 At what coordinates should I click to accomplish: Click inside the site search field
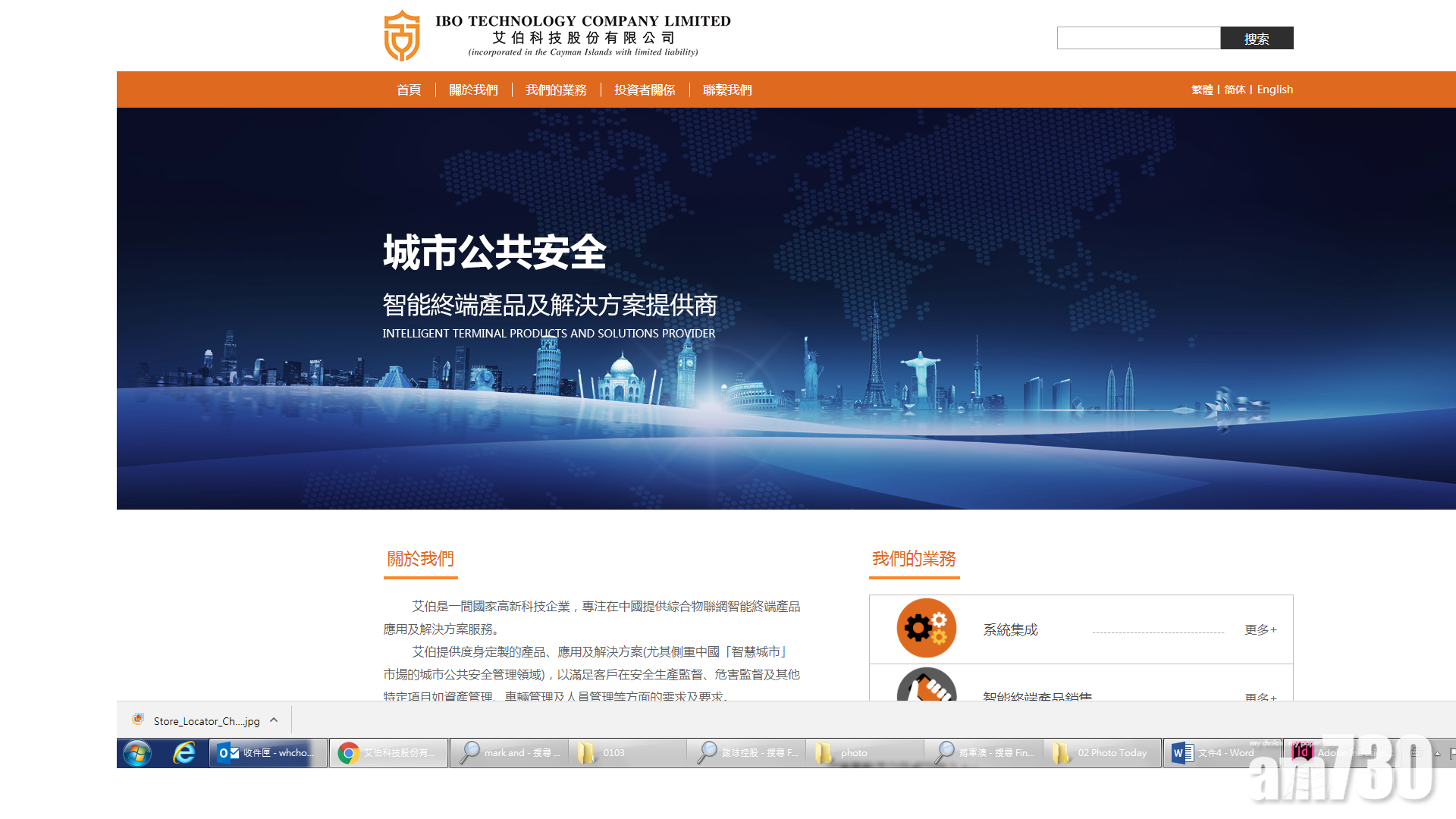pyautogui.click(x=1138, y=39)
